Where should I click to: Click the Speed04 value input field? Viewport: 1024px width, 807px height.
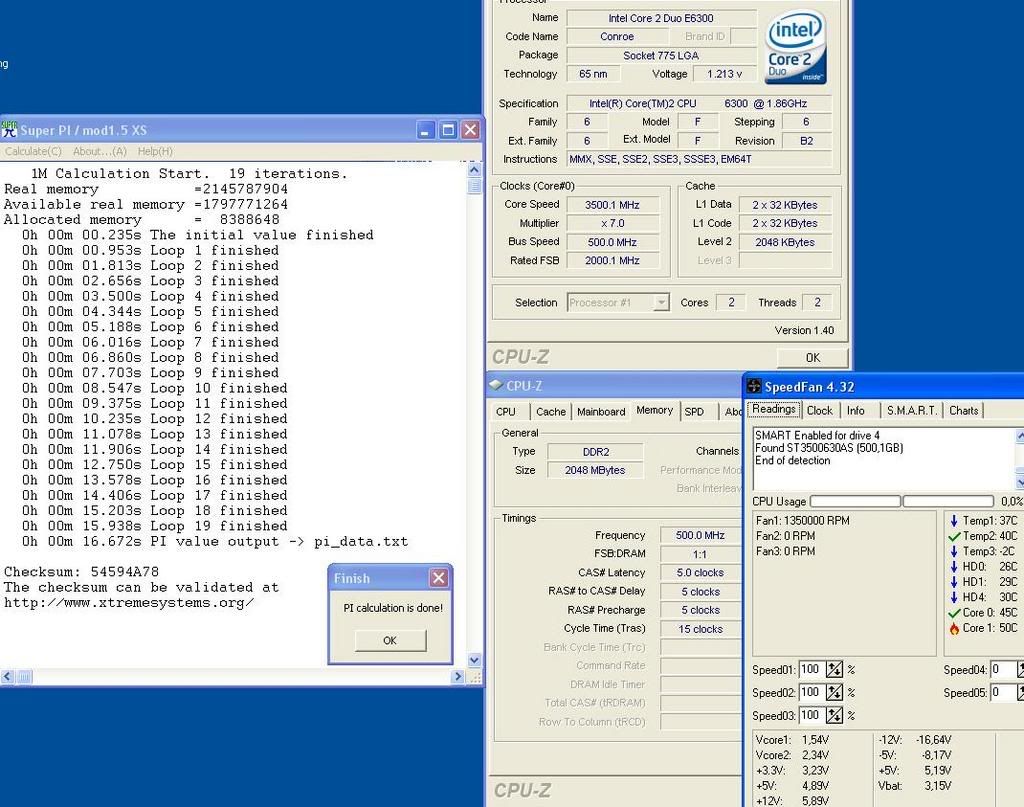click(1003, 669)
